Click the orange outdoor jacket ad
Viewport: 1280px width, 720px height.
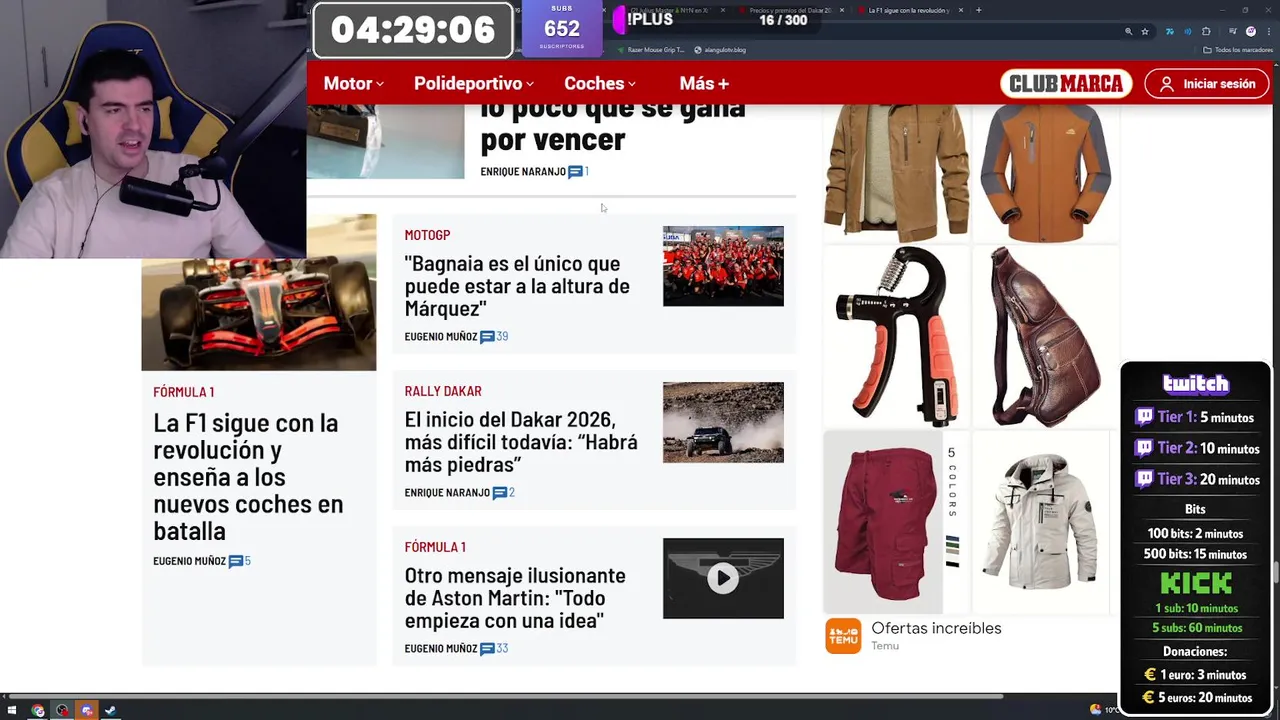point(1045,172)
